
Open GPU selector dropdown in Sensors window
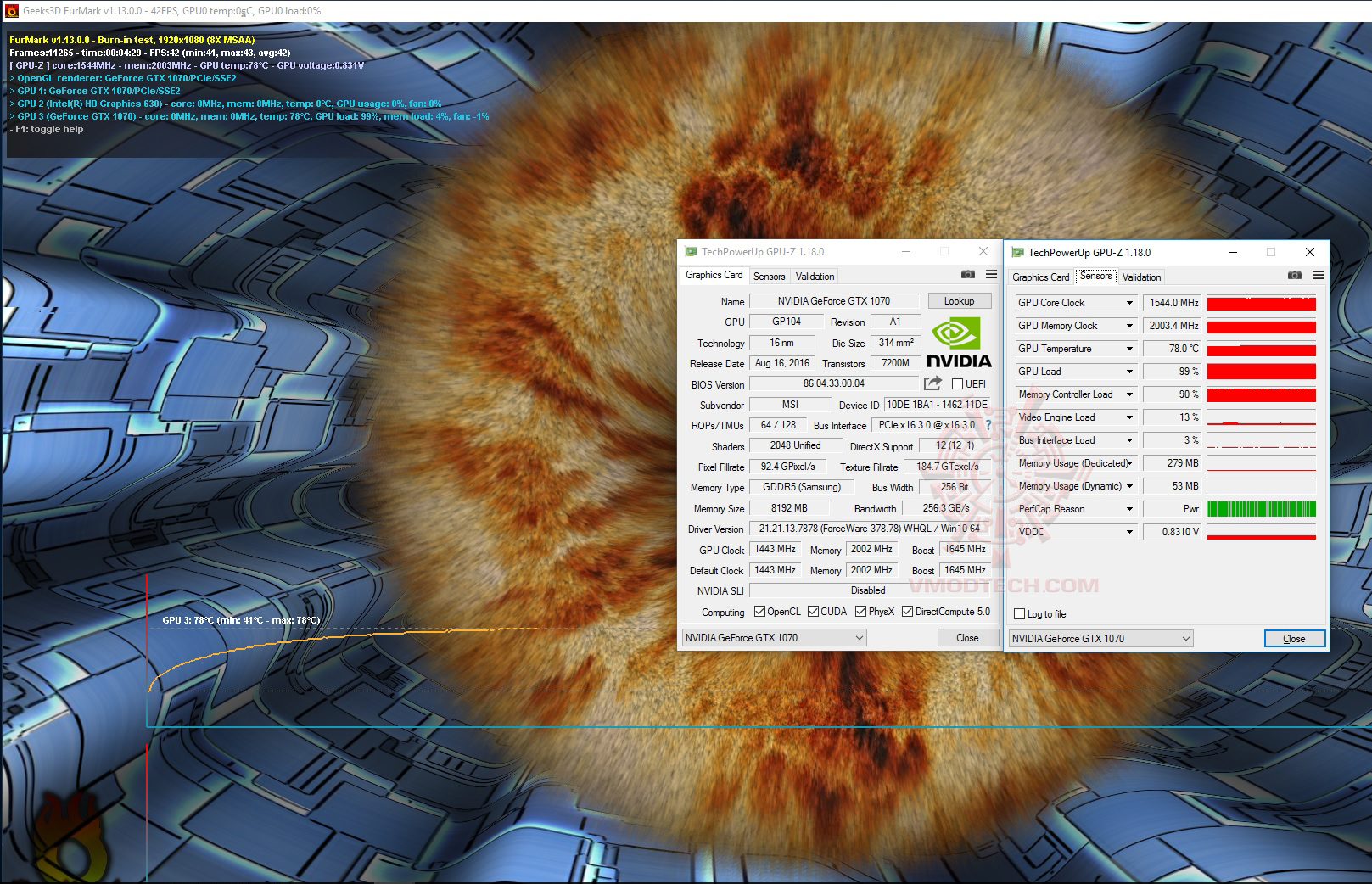point(1100,639)
